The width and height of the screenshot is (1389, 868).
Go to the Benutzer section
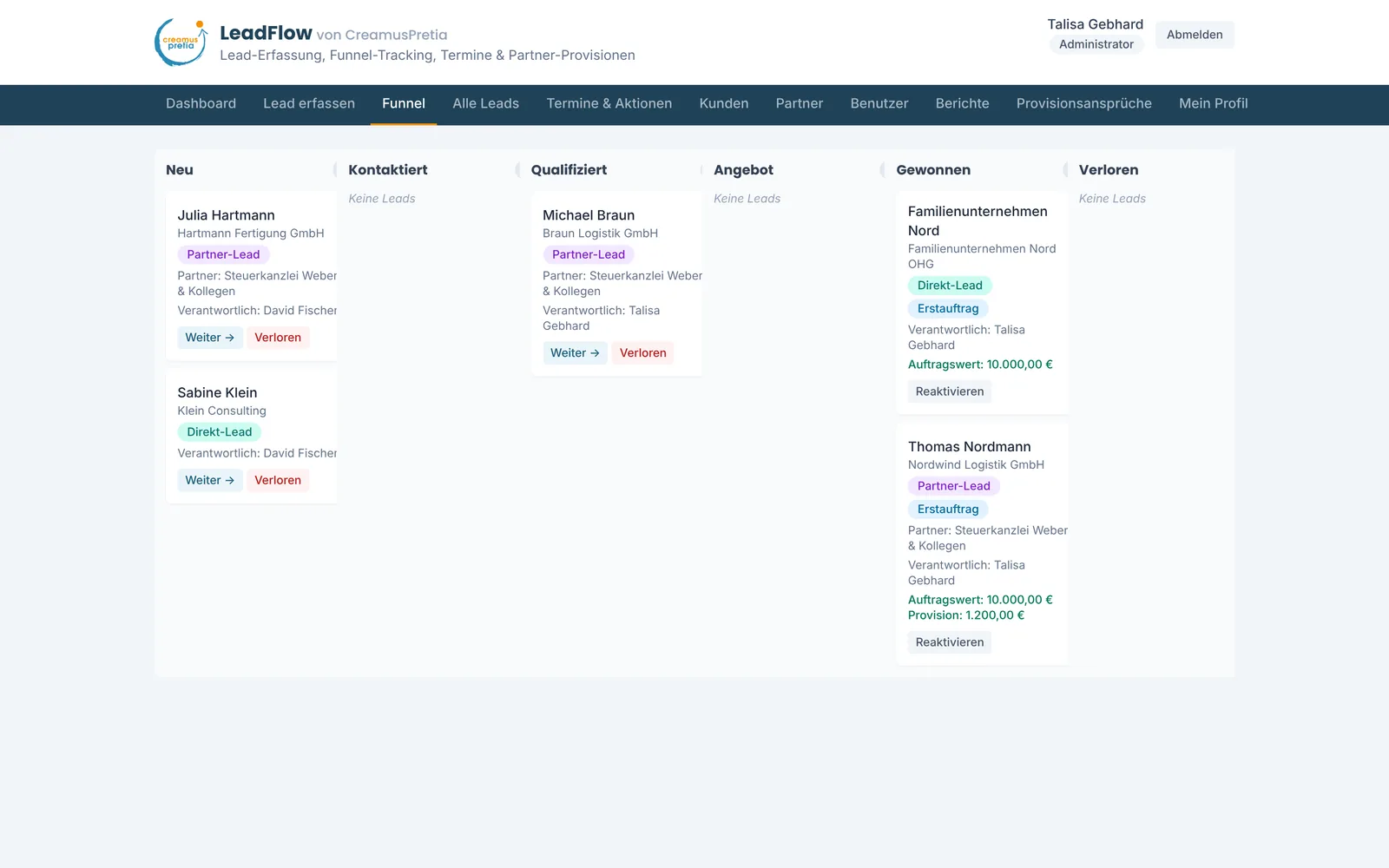(879, 103)
